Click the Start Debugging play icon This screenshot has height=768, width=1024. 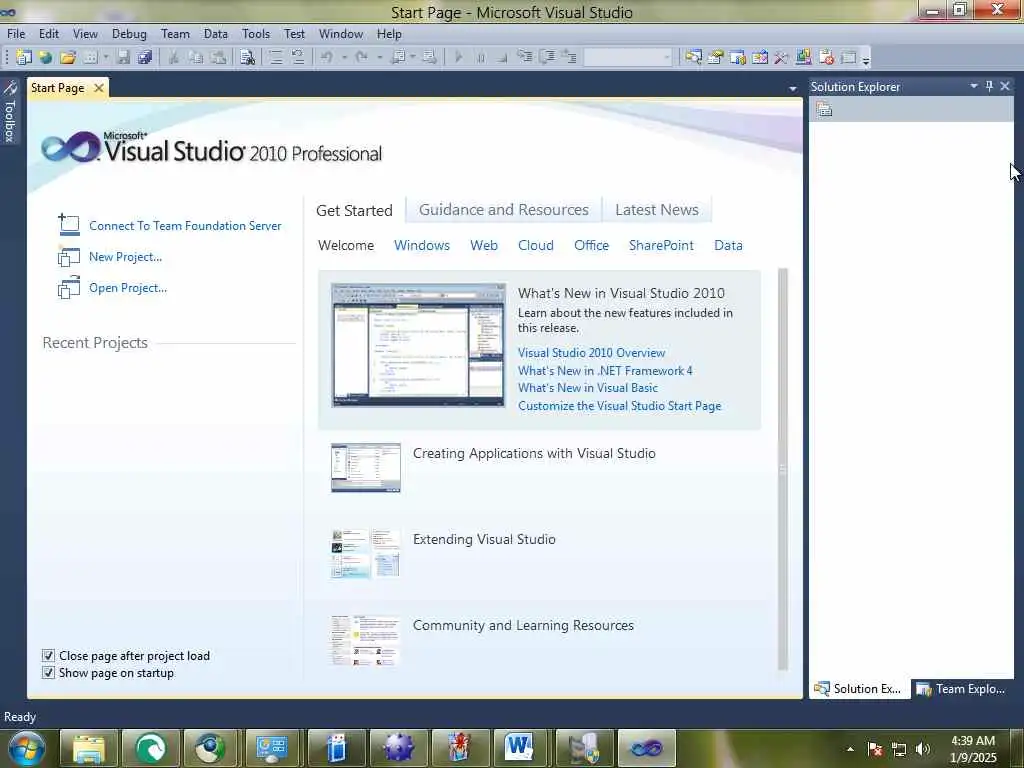click(x=458, y=57)
